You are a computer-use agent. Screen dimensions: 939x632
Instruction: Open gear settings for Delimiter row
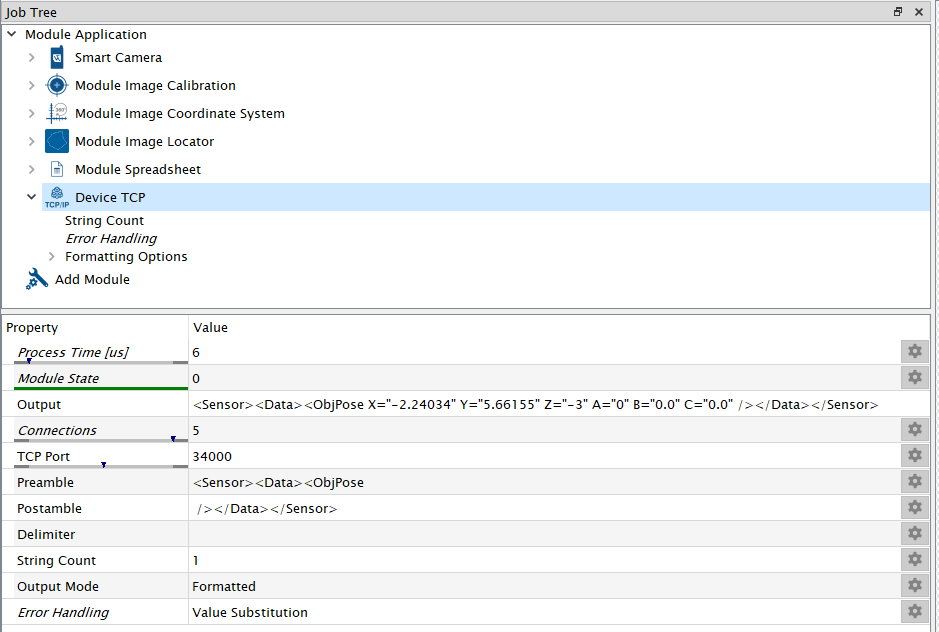914,533
